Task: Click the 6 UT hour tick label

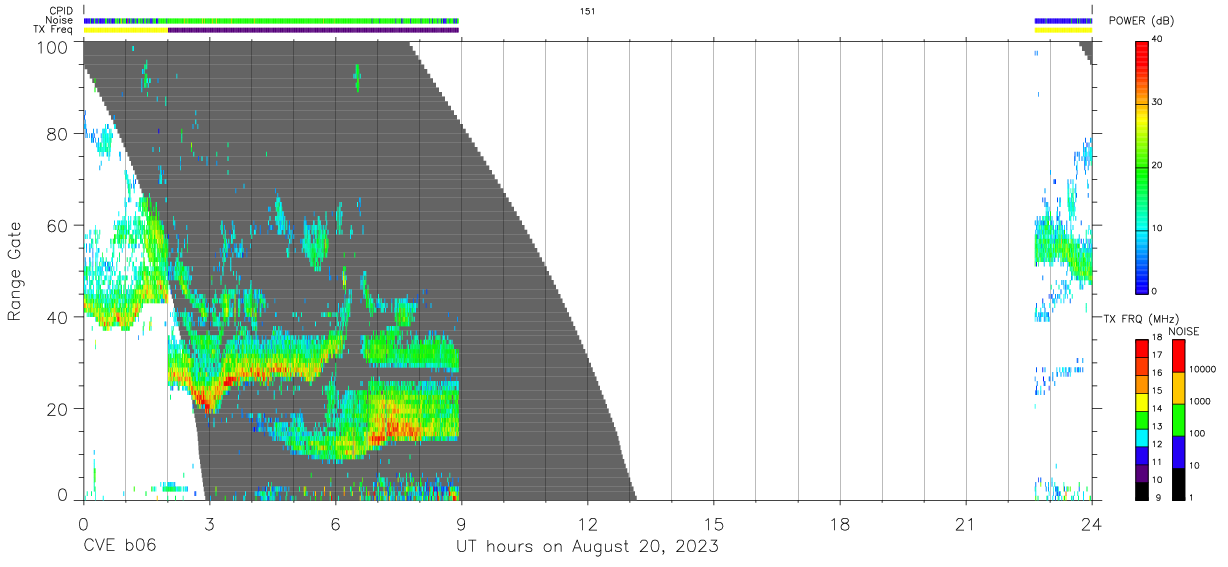Action: point(335,524)
